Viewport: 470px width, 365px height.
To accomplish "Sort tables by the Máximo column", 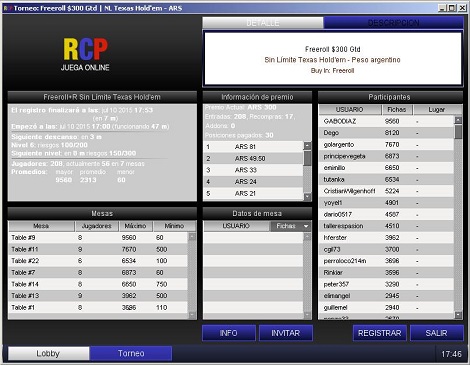I will click(136, 226).
